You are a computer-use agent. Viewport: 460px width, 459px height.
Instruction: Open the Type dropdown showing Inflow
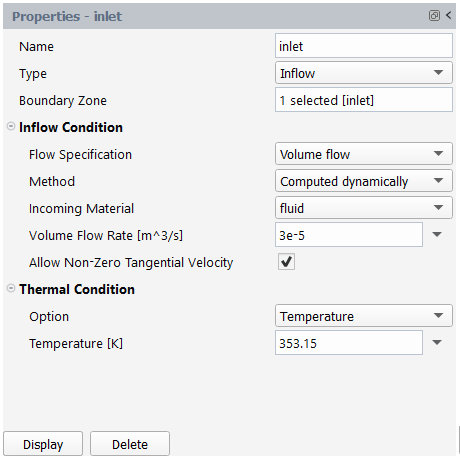click(x=364, y=73)
